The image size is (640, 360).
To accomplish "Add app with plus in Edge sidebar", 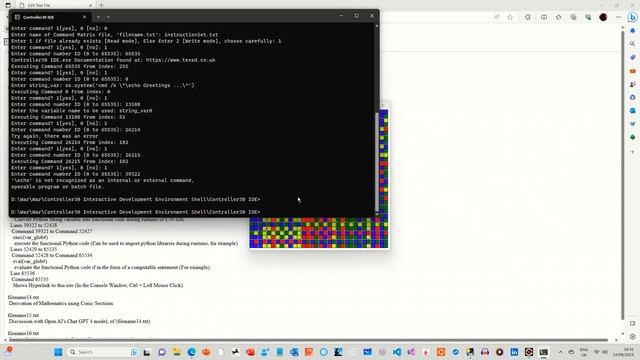I will (x=633, y=152).
